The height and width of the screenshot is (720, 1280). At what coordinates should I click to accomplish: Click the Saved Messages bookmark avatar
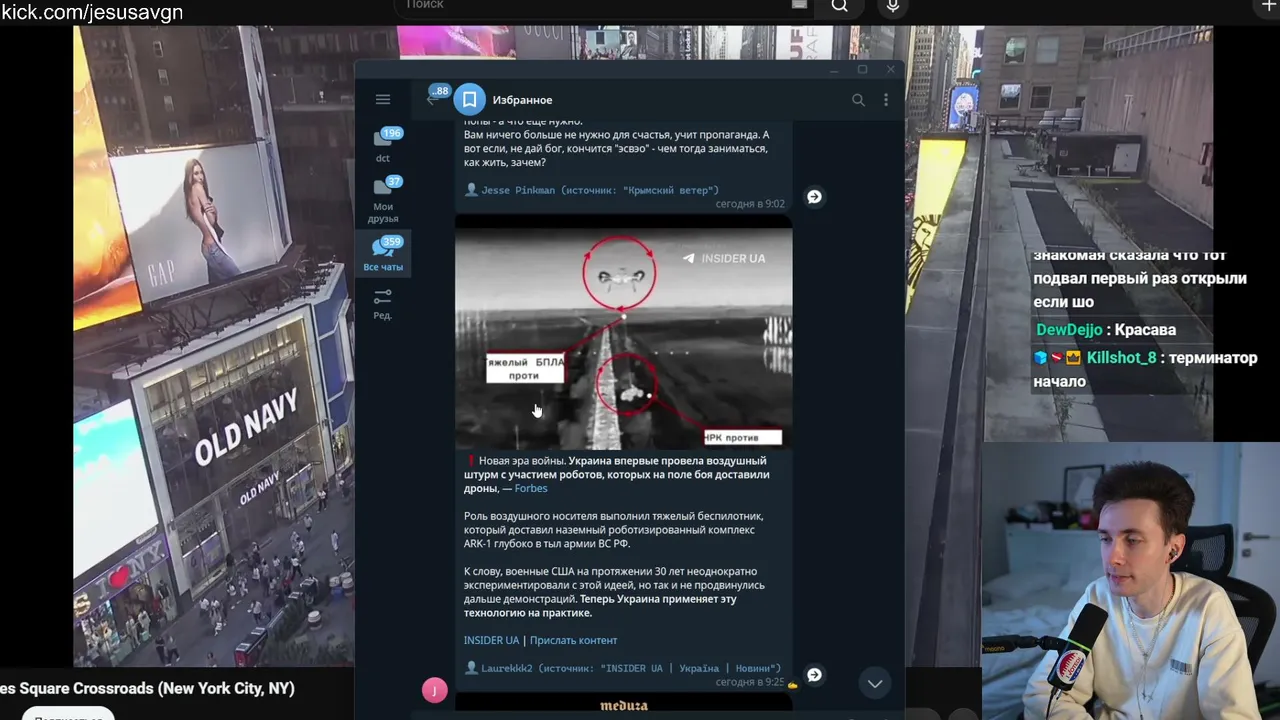click(469, 100)
